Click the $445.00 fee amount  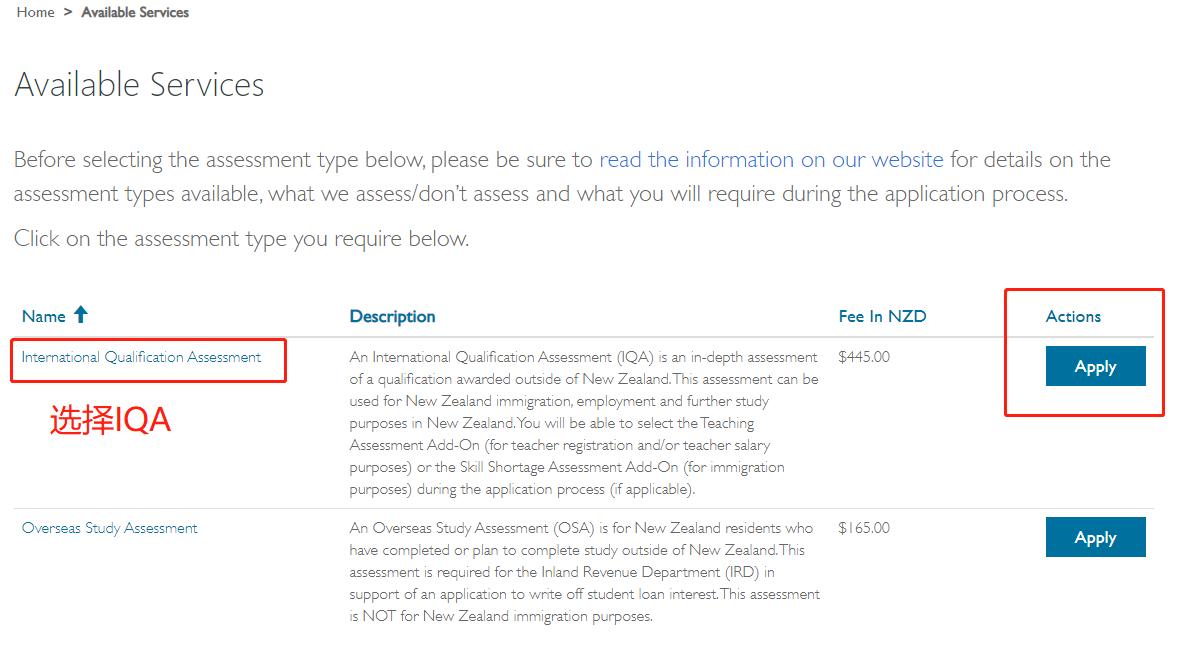(864, 357)
